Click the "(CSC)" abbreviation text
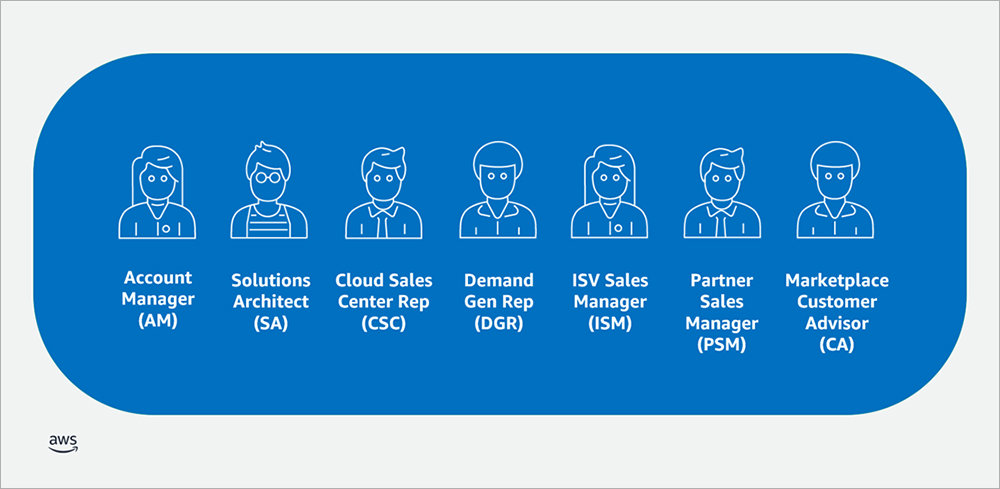The image size is (1000, 489). coord(384,324)
